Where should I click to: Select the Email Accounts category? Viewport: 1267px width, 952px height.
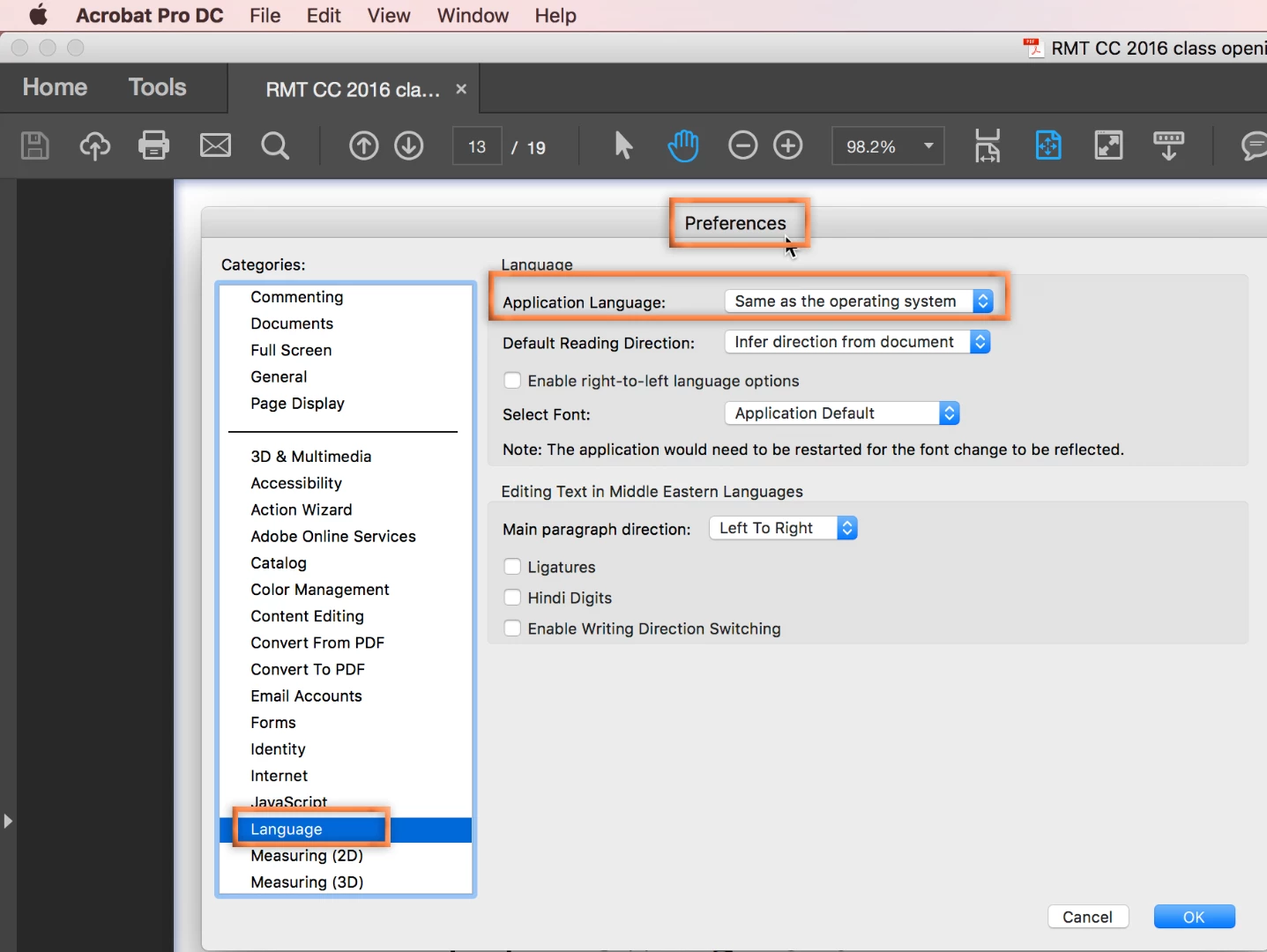(306, 695)
